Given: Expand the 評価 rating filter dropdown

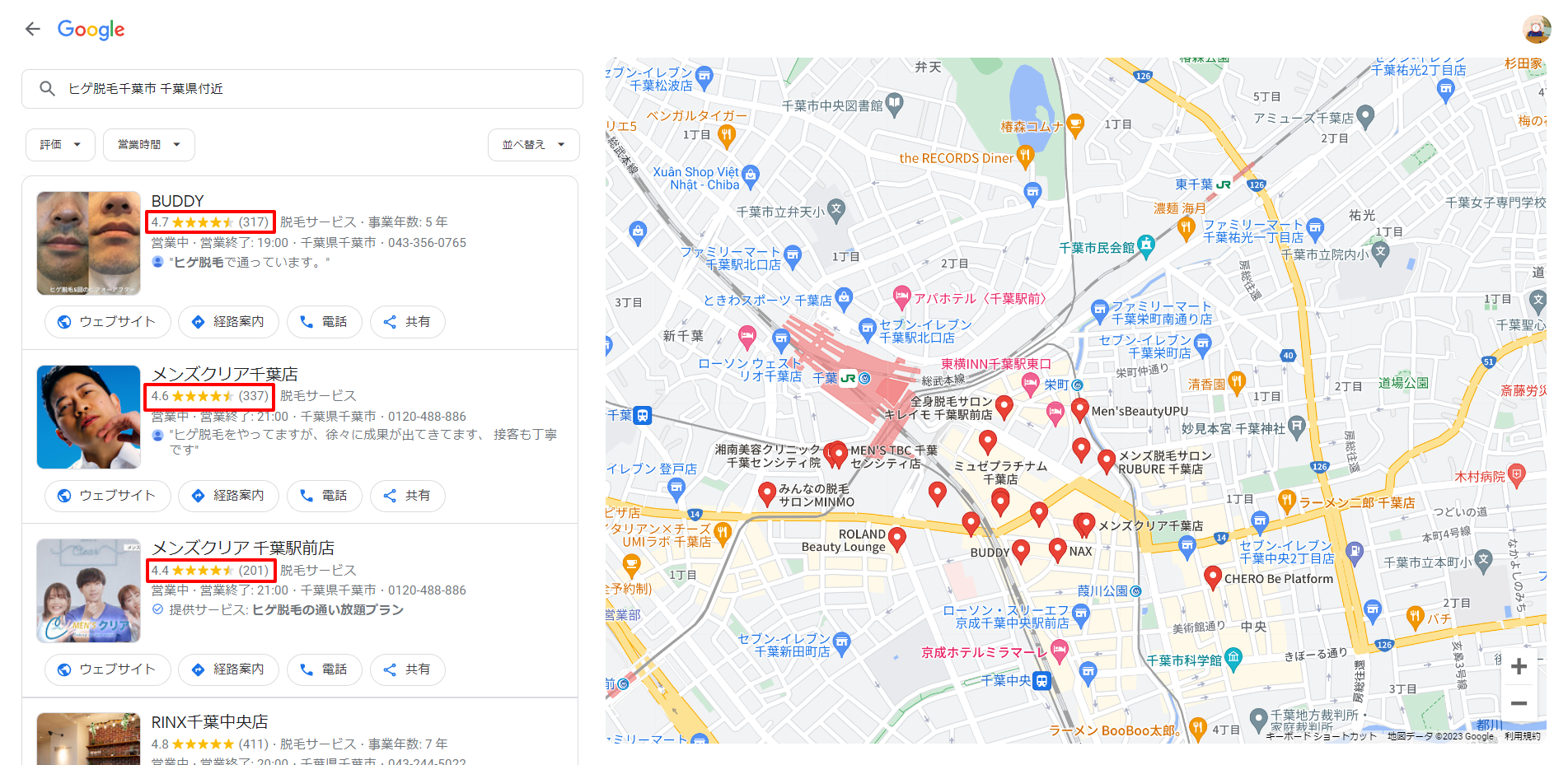Looking at the screenshot, I should (x=60, y=144).
